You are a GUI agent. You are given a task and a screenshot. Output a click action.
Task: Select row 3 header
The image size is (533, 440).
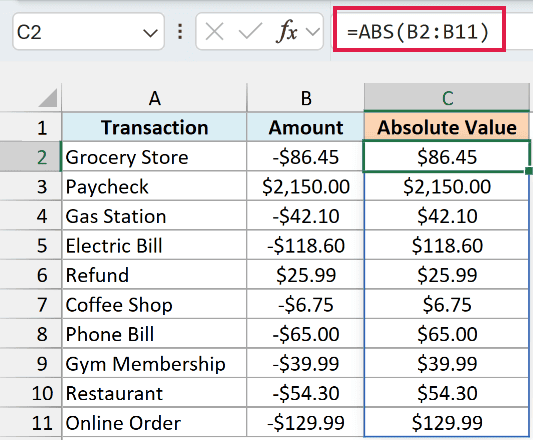(x=31, y=187)
